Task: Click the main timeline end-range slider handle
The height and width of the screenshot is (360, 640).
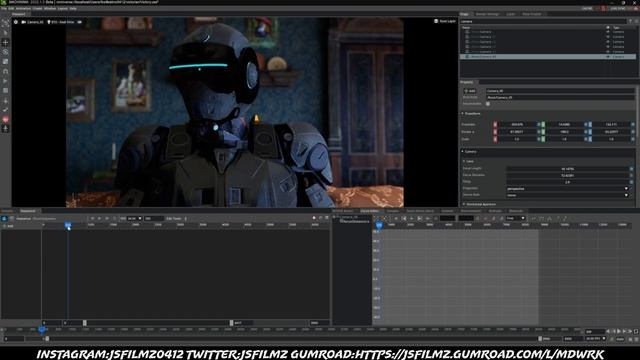Action: point(540,339)
